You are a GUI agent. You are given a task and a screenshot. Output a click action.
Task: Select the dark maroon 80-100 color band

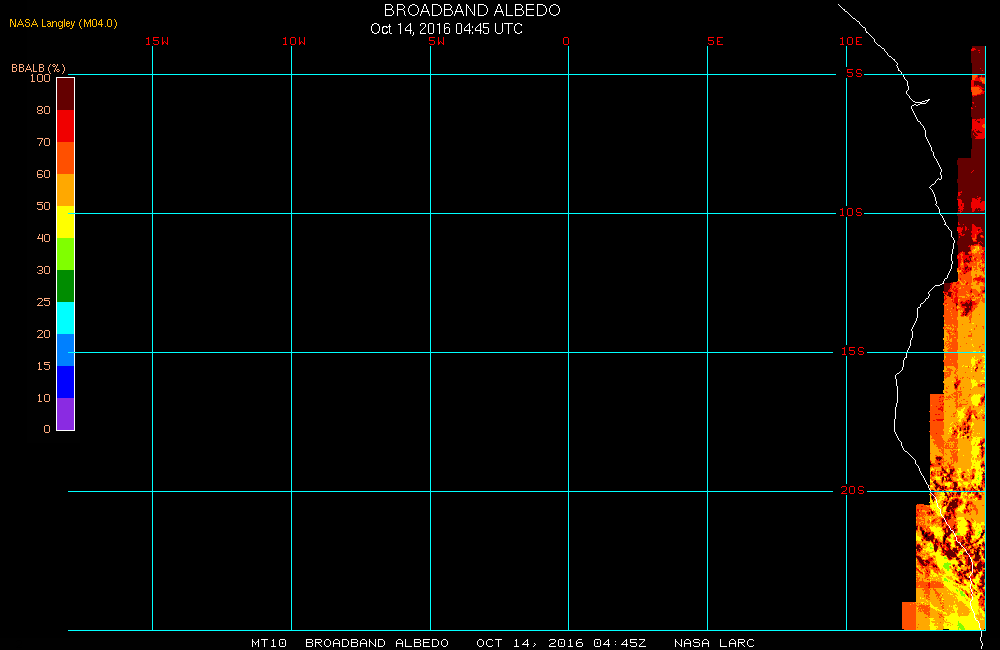point(66,94)
